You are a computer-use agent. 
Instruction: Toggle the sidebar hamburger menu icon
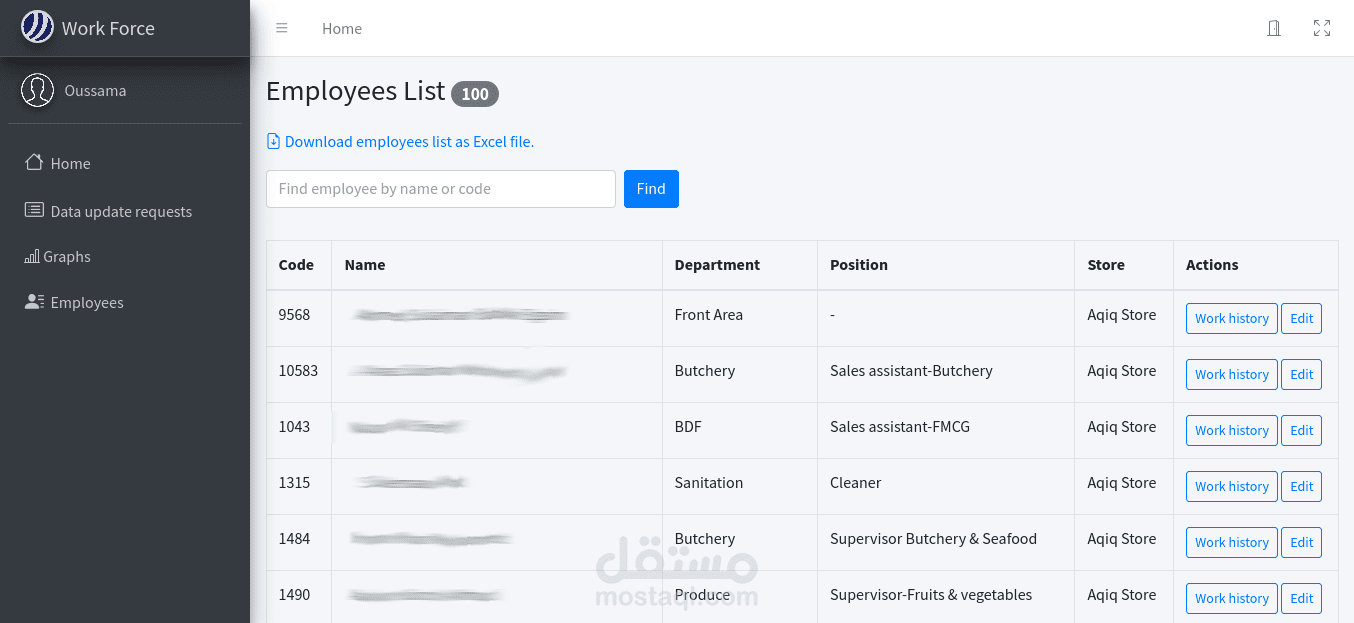282,28
